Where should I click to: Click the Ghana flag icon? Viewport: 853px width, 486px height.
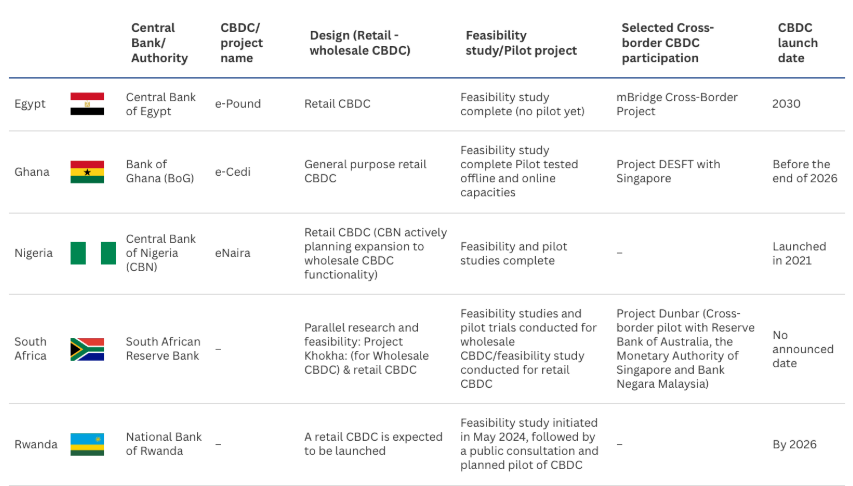pos(87,171)
